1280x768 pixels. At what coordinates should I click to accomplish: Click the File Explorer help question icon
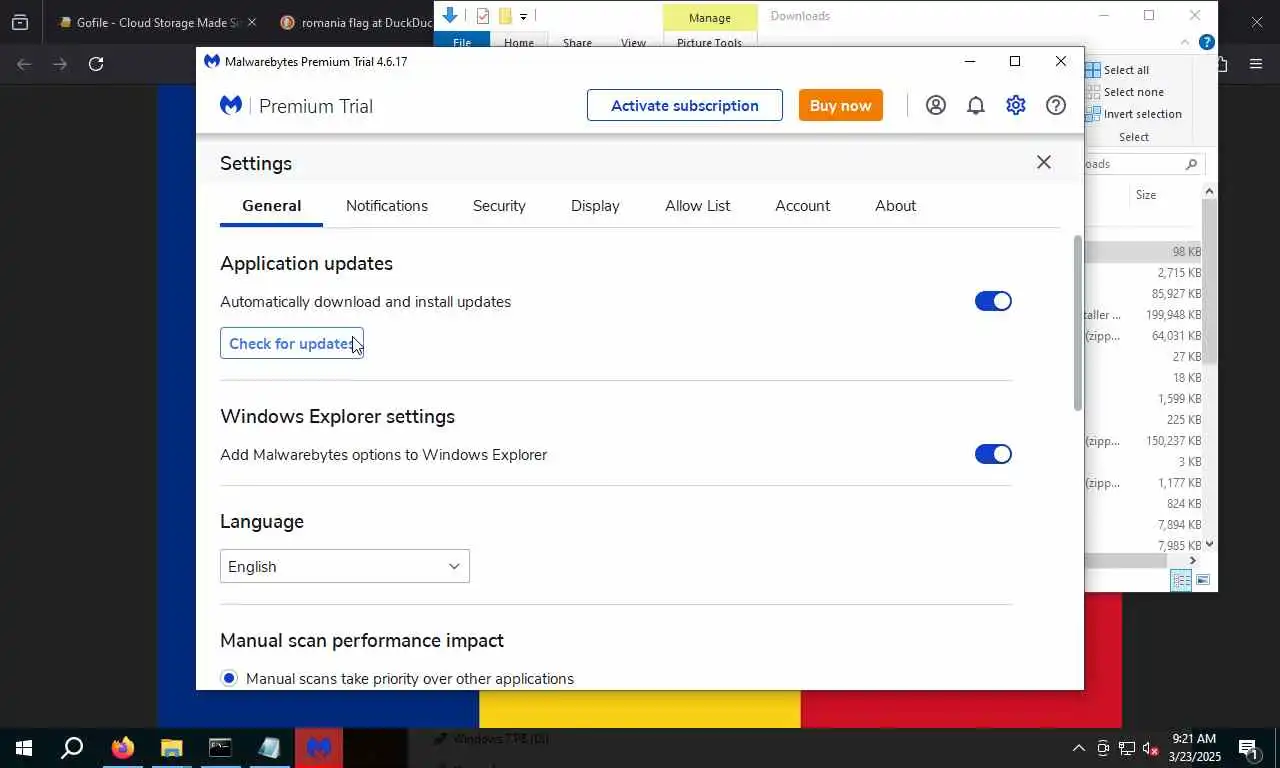[1207, 42]
